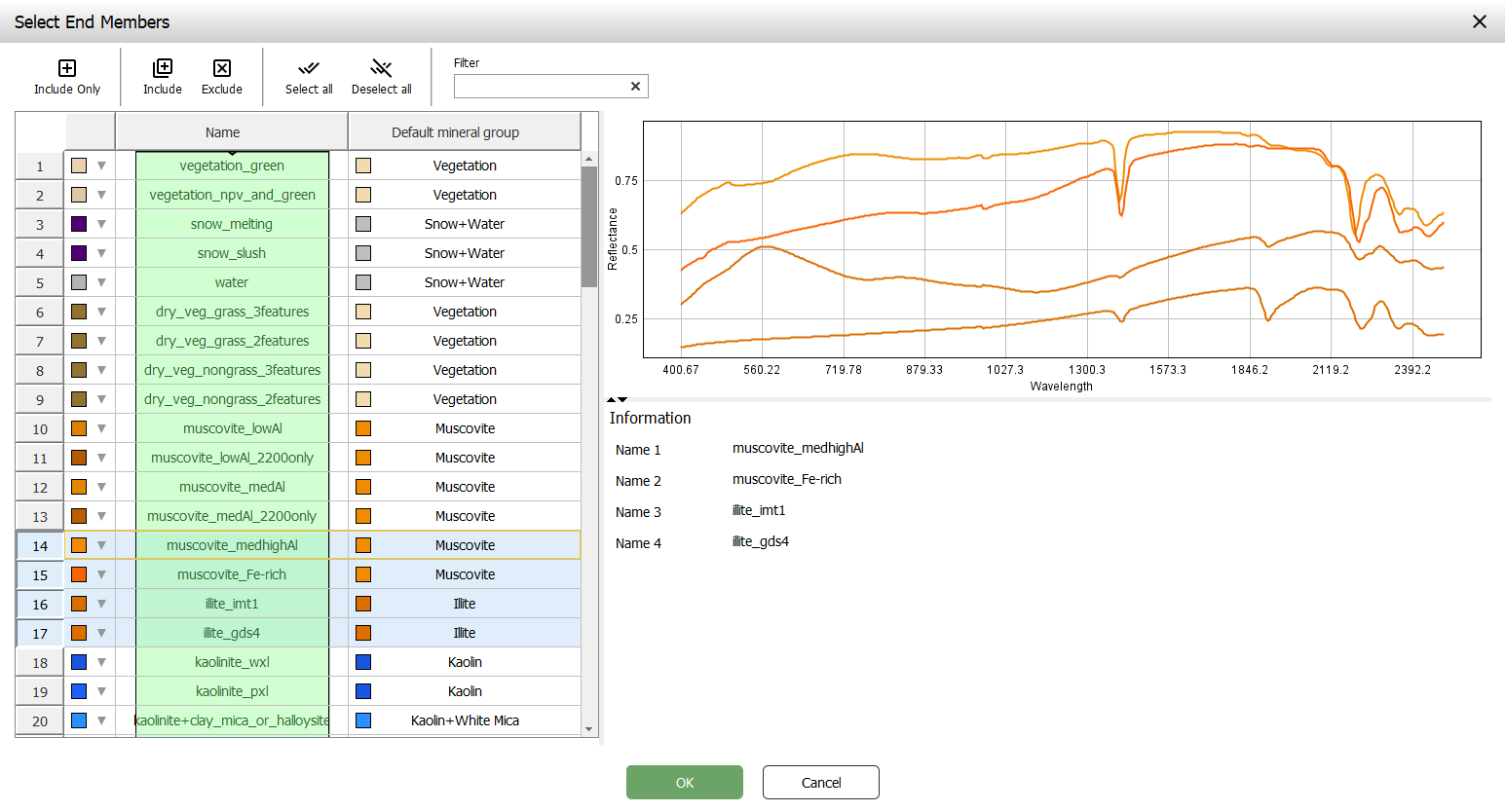1505x812 pixels.
Task: Close the Select End Members dialog
Action: pyautogui.click(x=1479, y=21)
